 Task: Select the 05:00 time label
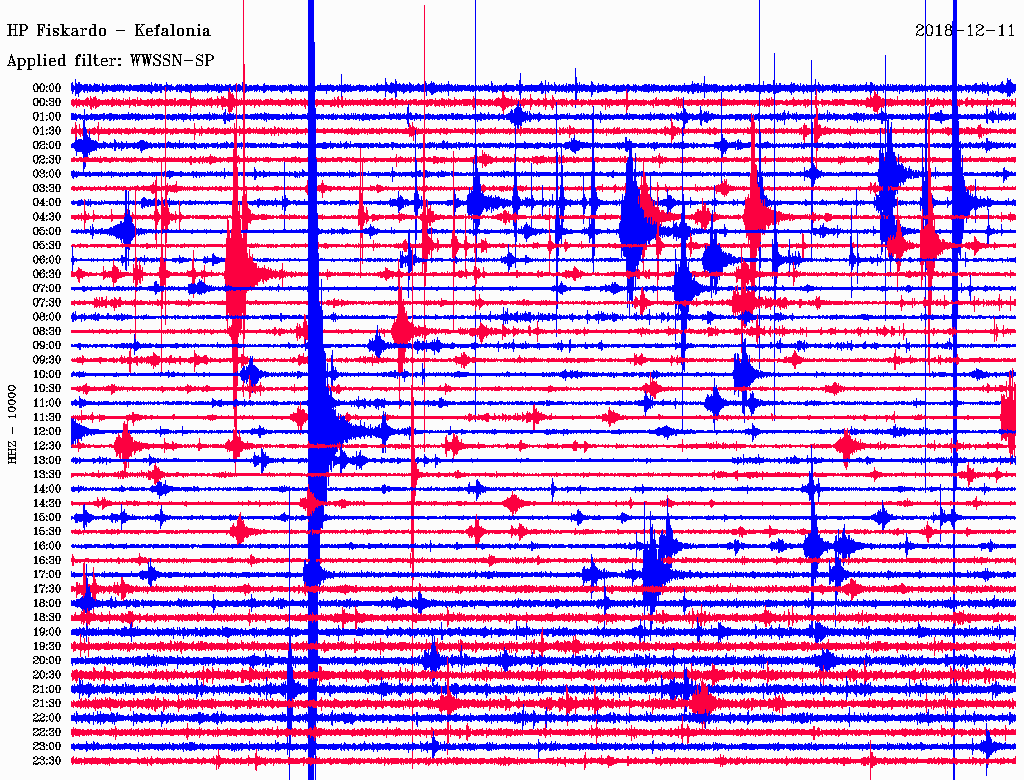47,231
